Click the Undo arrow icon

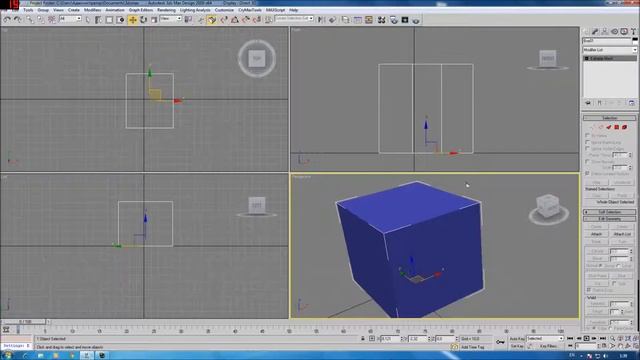[x=7, y=20]
